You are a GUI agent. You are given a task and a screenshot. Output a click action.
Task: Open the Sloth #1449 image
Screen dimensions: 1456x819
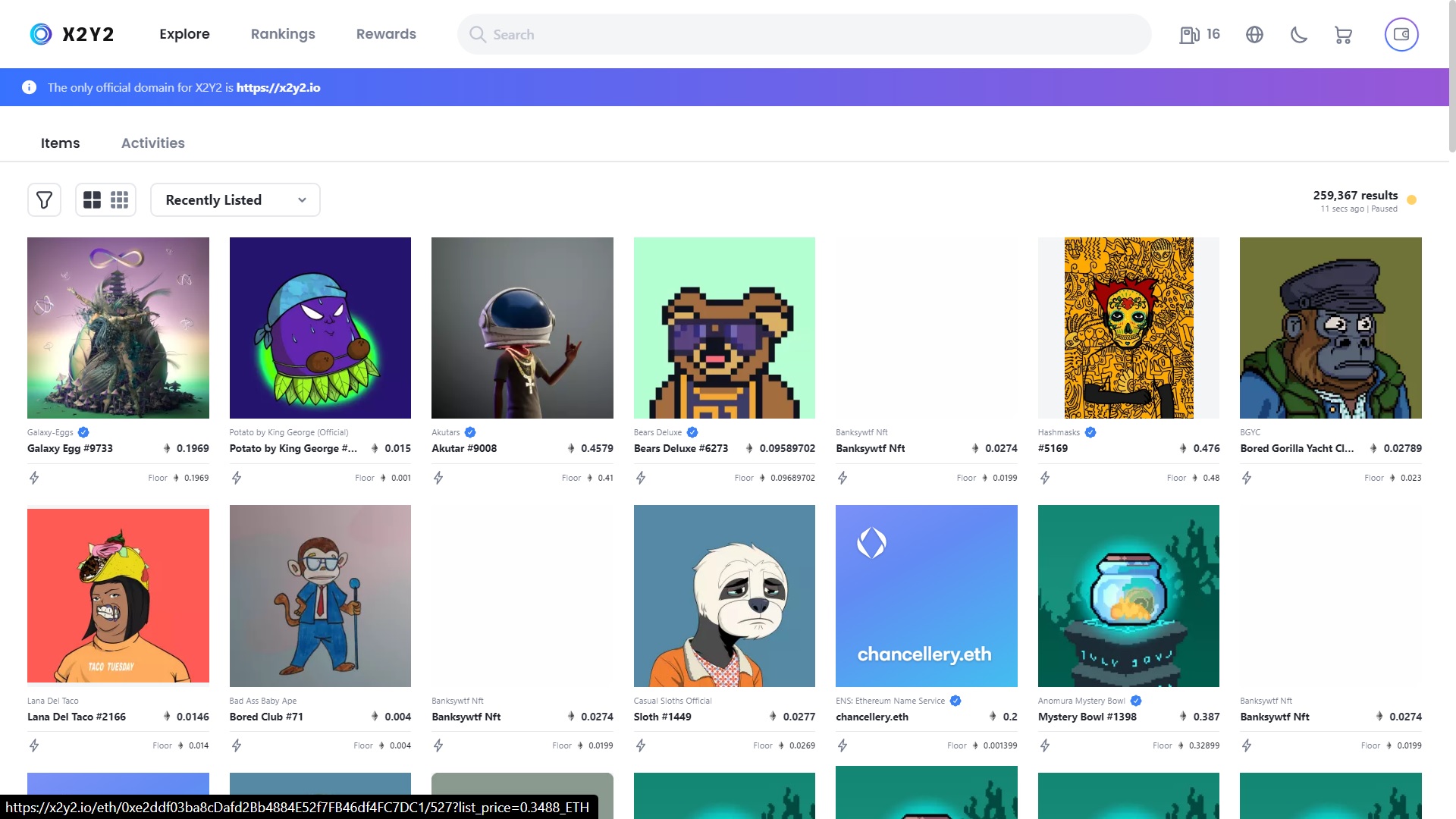click(724, 596)
